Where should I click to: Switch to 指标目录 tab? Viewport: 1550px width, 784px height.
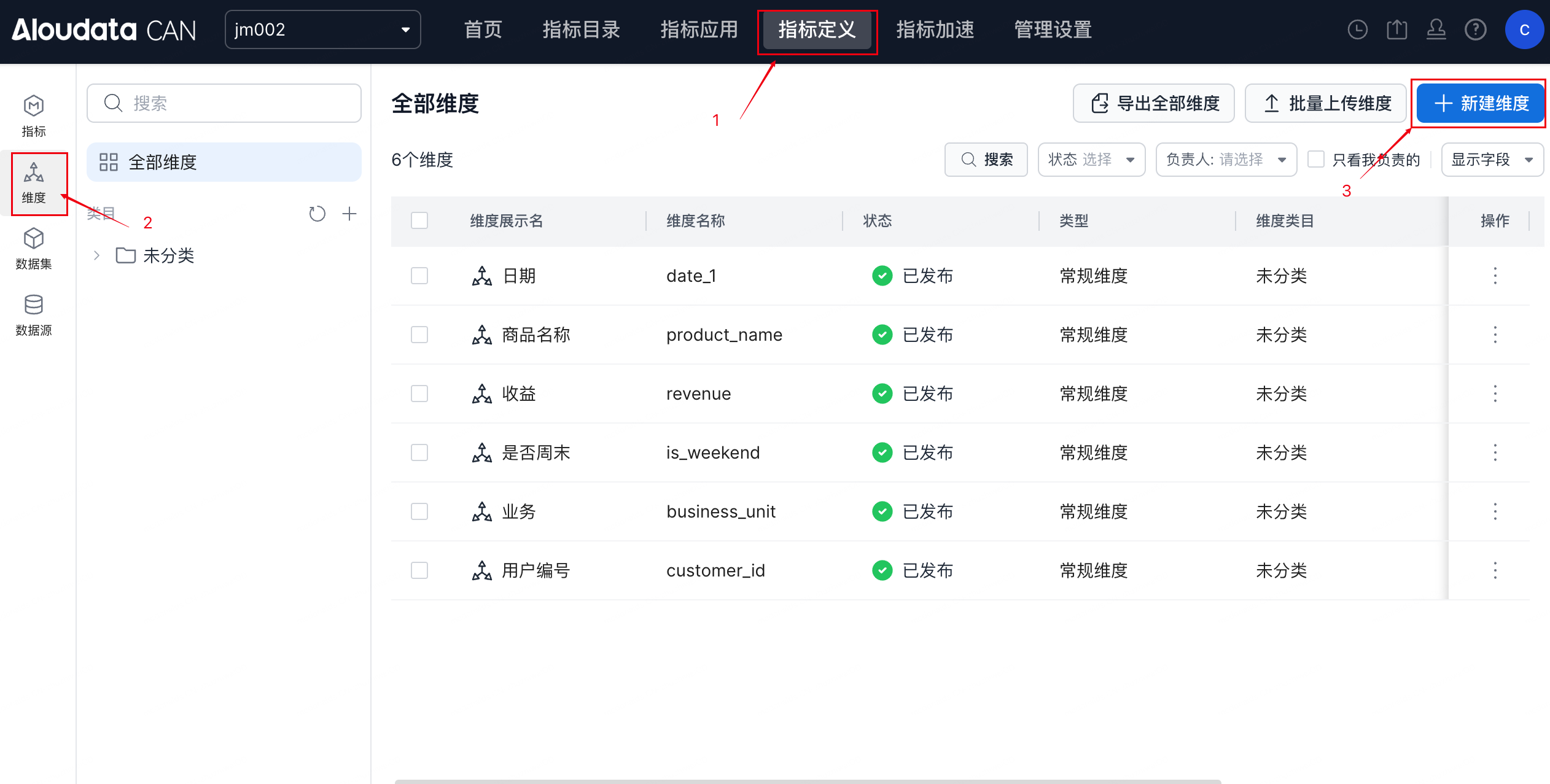pos(581,29)
